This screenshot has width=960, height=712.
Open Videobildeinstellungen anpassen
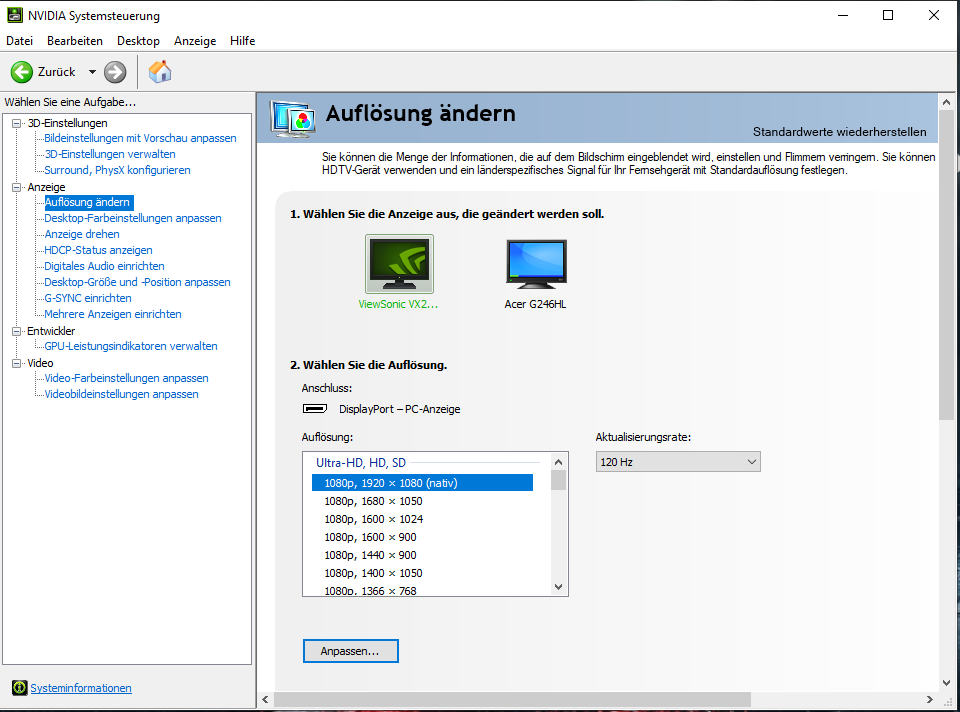pyautogui.click(x=121, y=394)
